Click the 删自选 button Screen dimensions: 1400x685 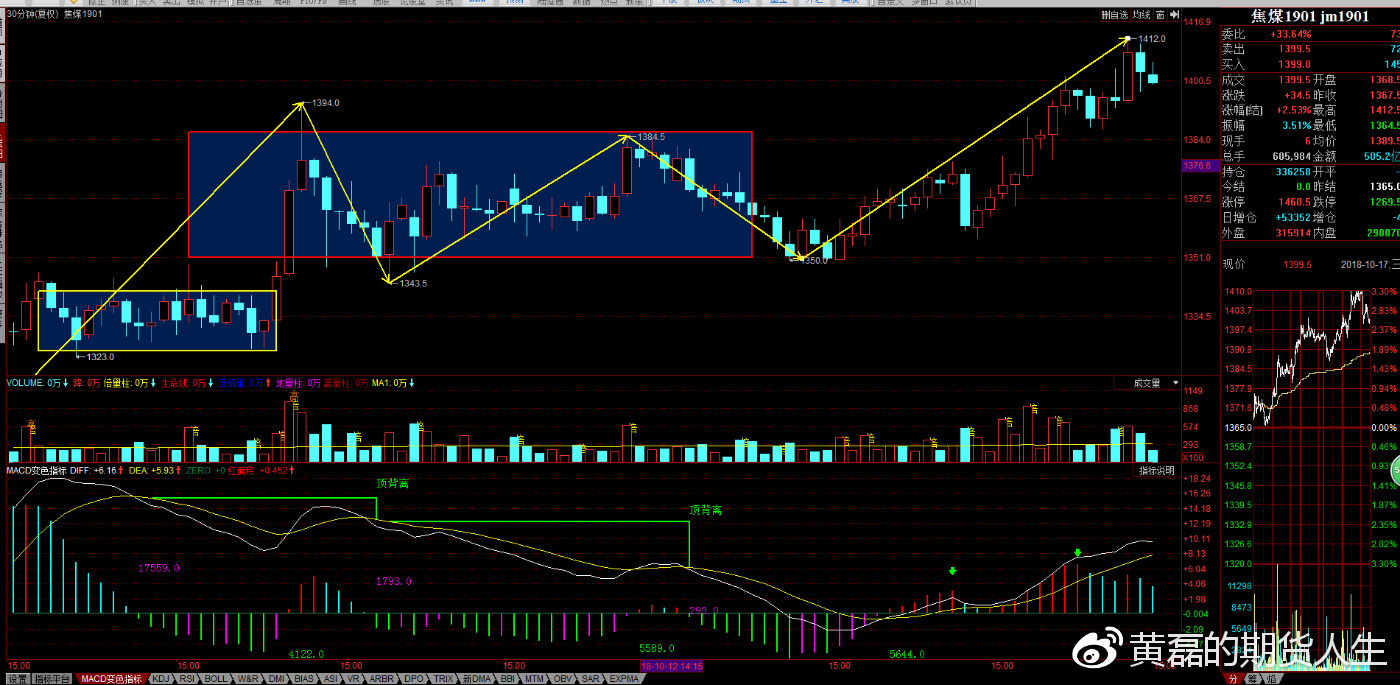click(x=1113, y=15)
